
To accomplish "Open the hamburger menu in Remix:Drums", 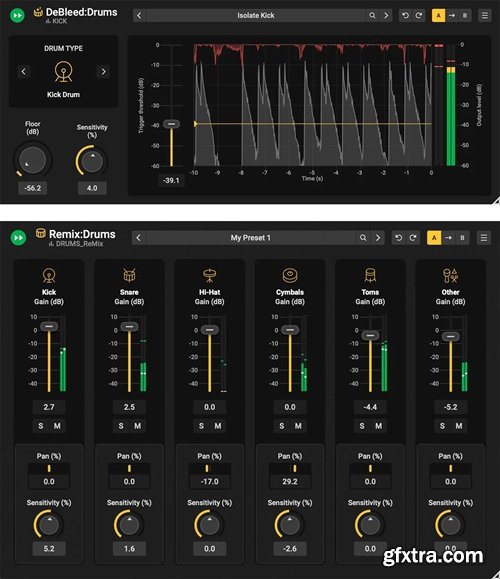I will tap(484, 238).
